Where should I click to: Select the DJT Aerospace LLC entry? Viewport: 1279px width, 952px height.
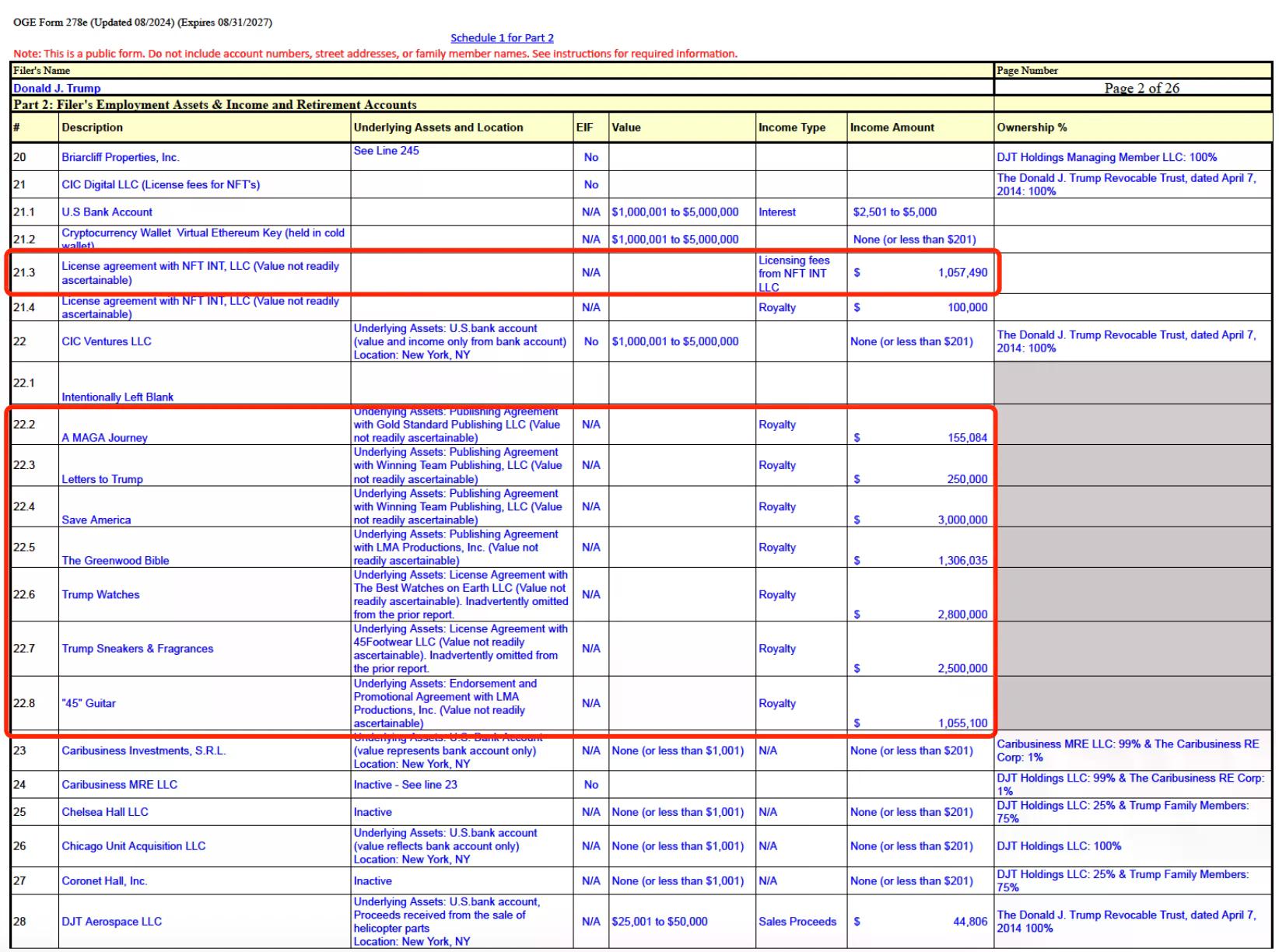111,922
